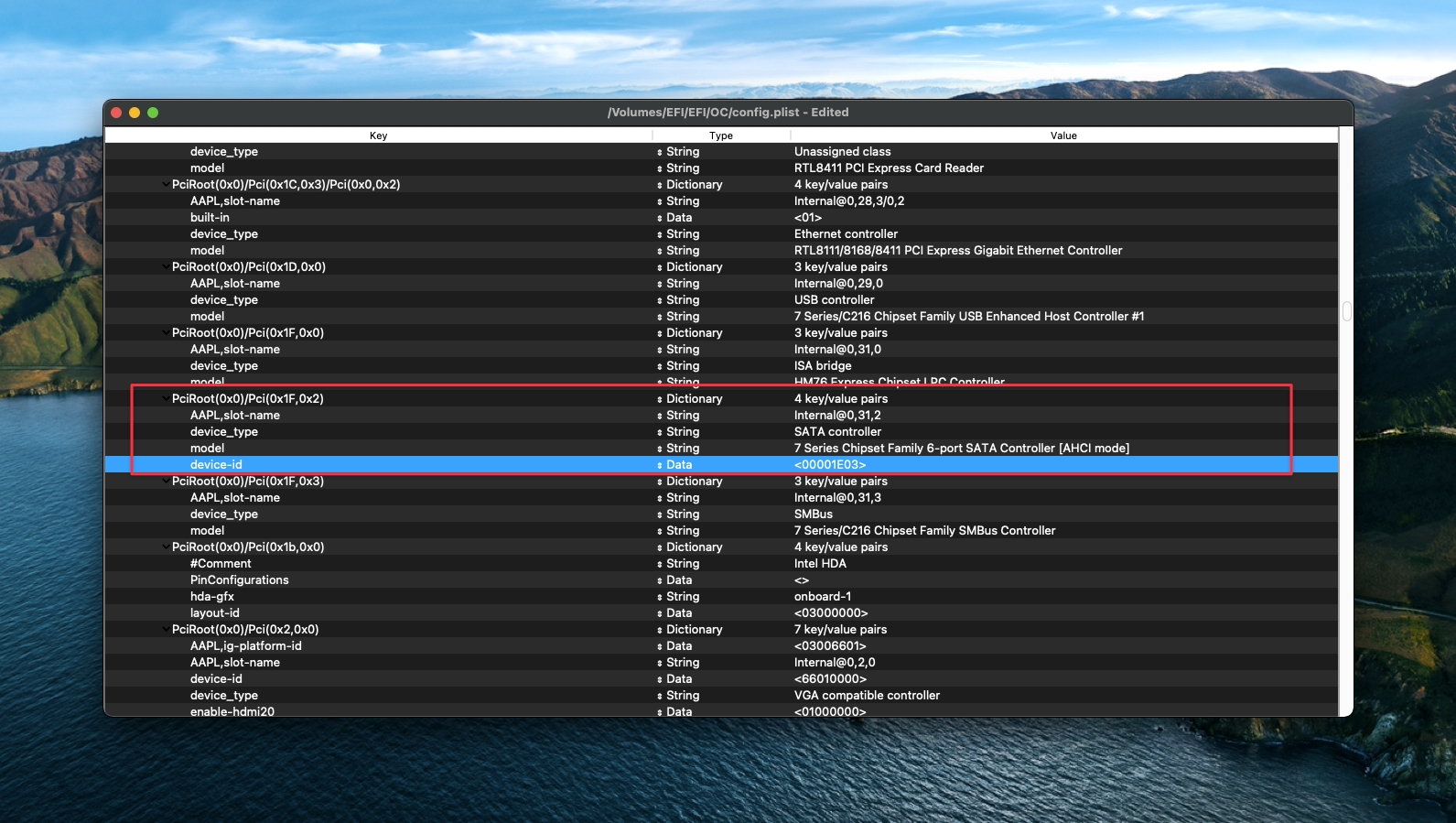The width and height of the screenshot is (1456, 823).
Task: Collapse the PciRoot(0x0)/Pci(0x2,0x0) dictionary
Action: coord(165,630)
